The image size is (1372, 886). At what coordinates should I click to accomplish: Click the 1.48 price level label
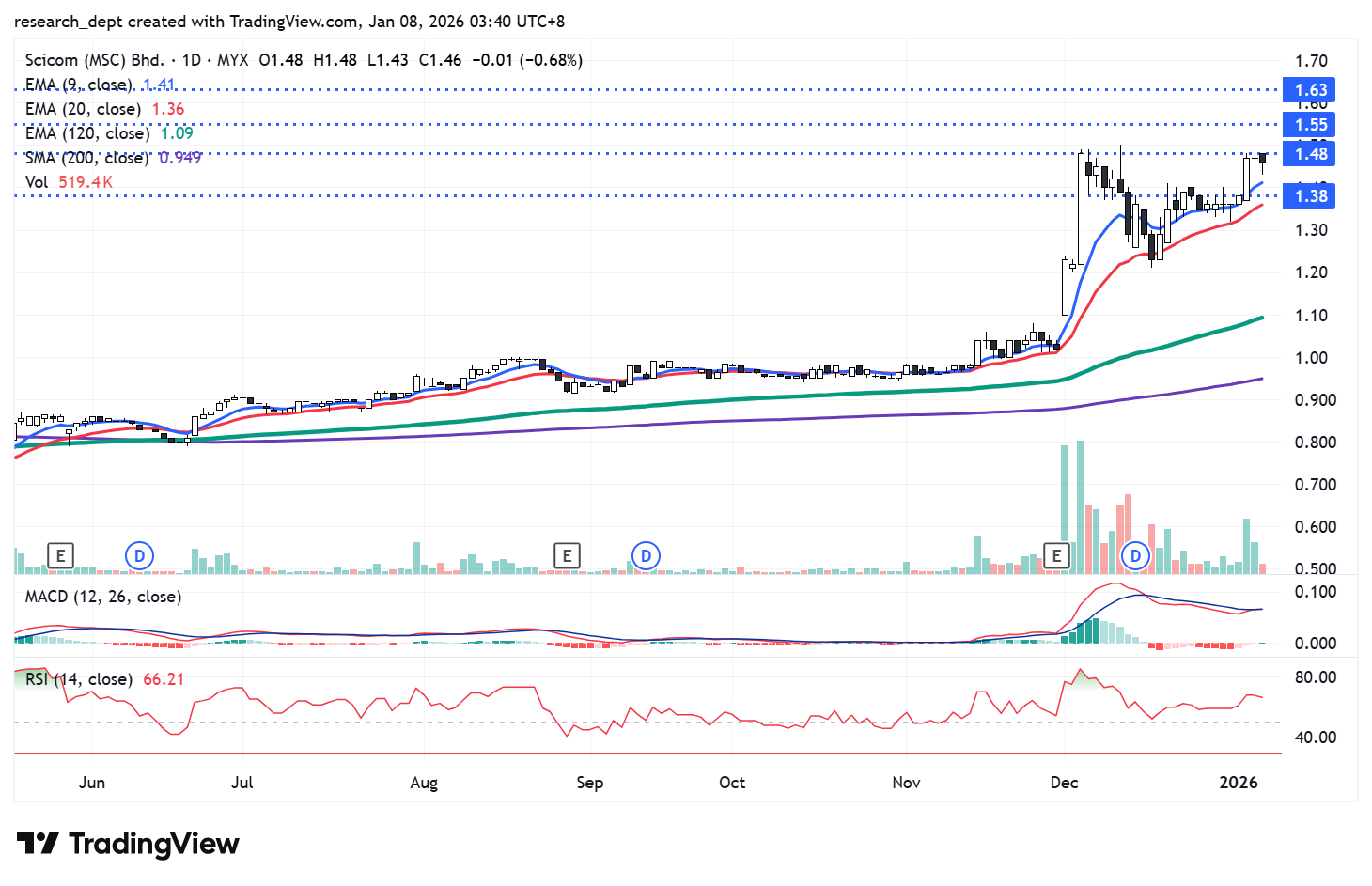1310,154
